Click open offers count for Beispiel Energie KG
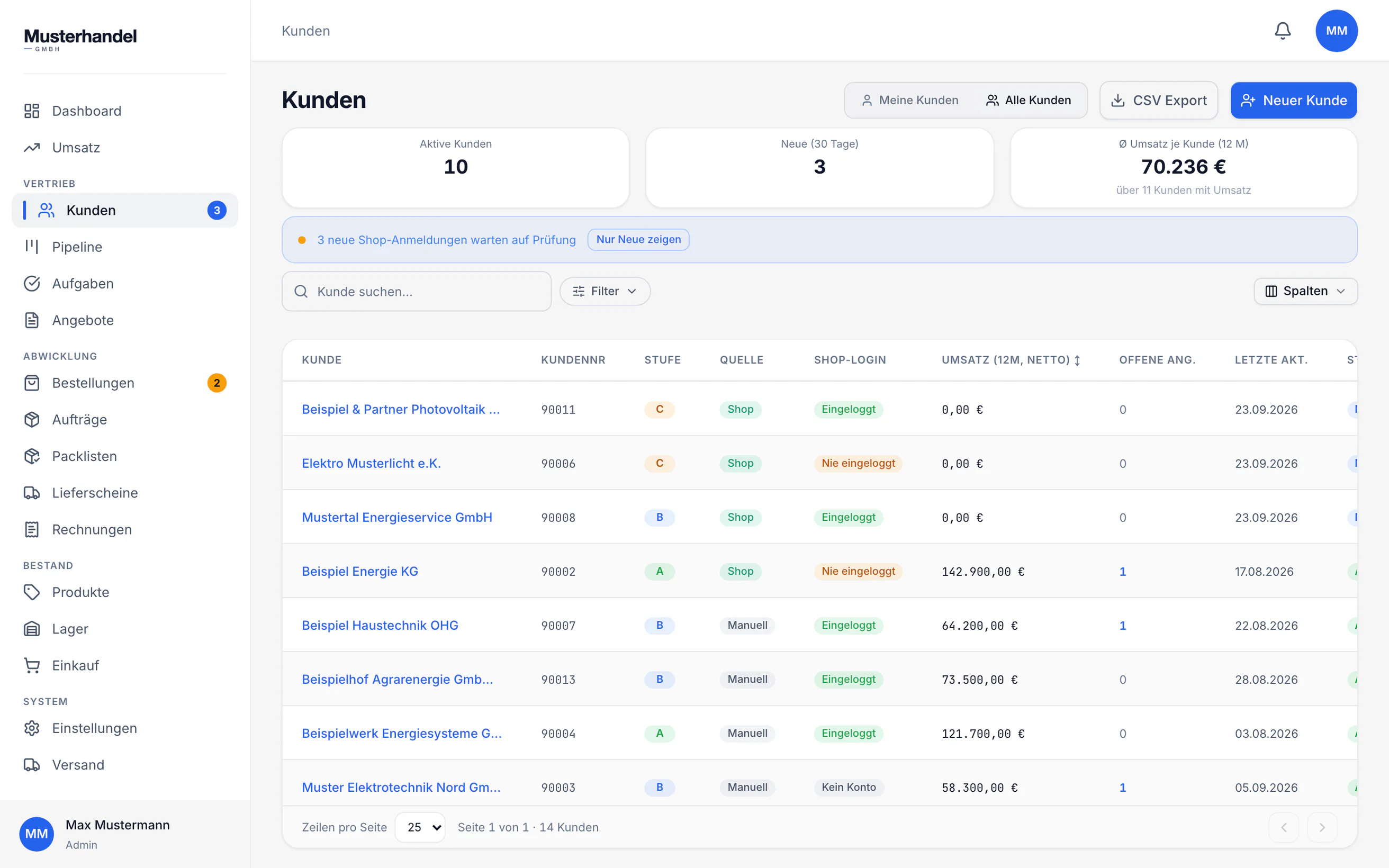 pyautogui.click(x=1123, y=572)
